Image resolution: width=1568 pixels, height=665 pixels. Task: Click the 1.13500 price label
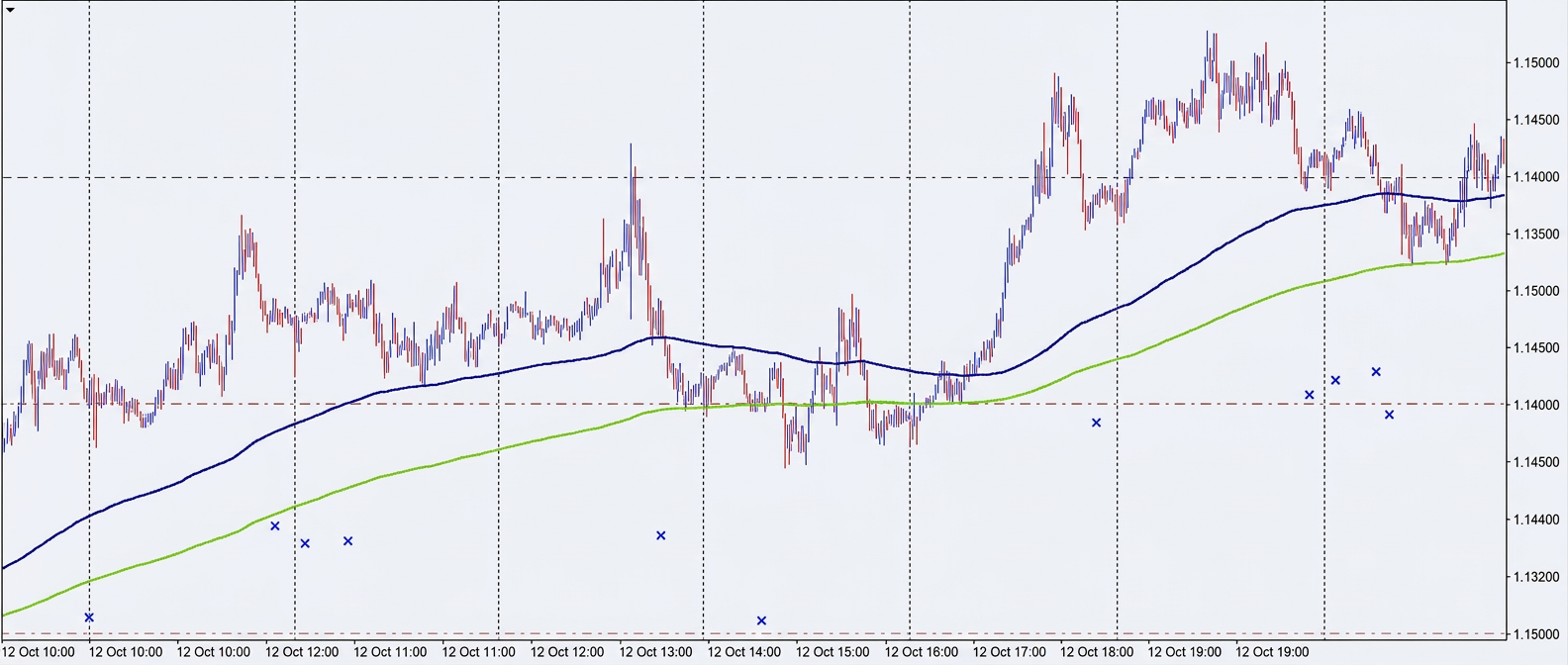click(x=1536, y=235)
